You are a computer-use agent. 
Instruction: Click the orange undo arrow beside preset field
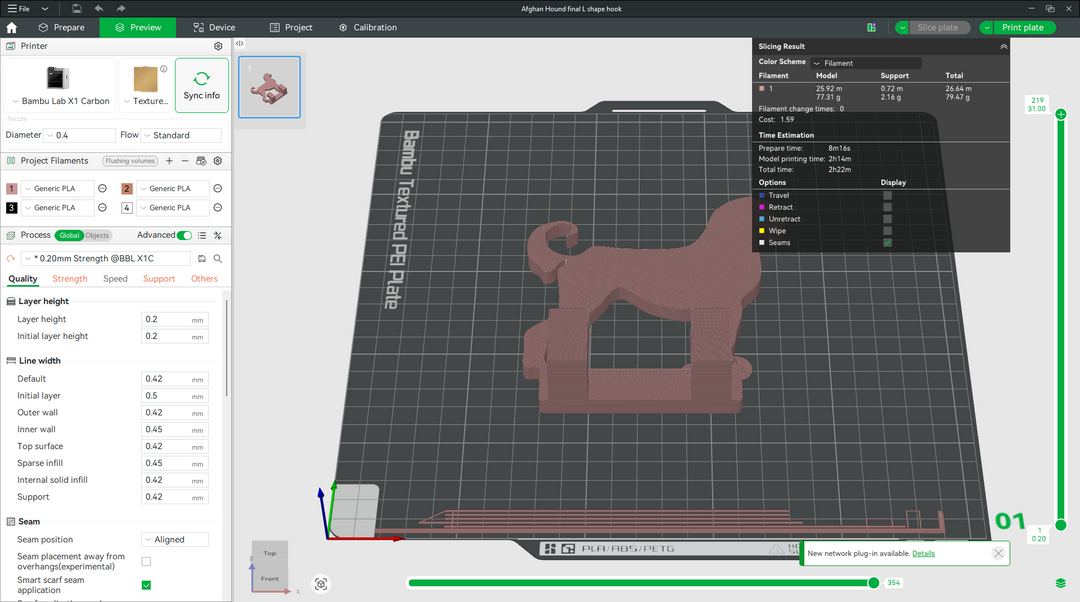pos(10,258)
